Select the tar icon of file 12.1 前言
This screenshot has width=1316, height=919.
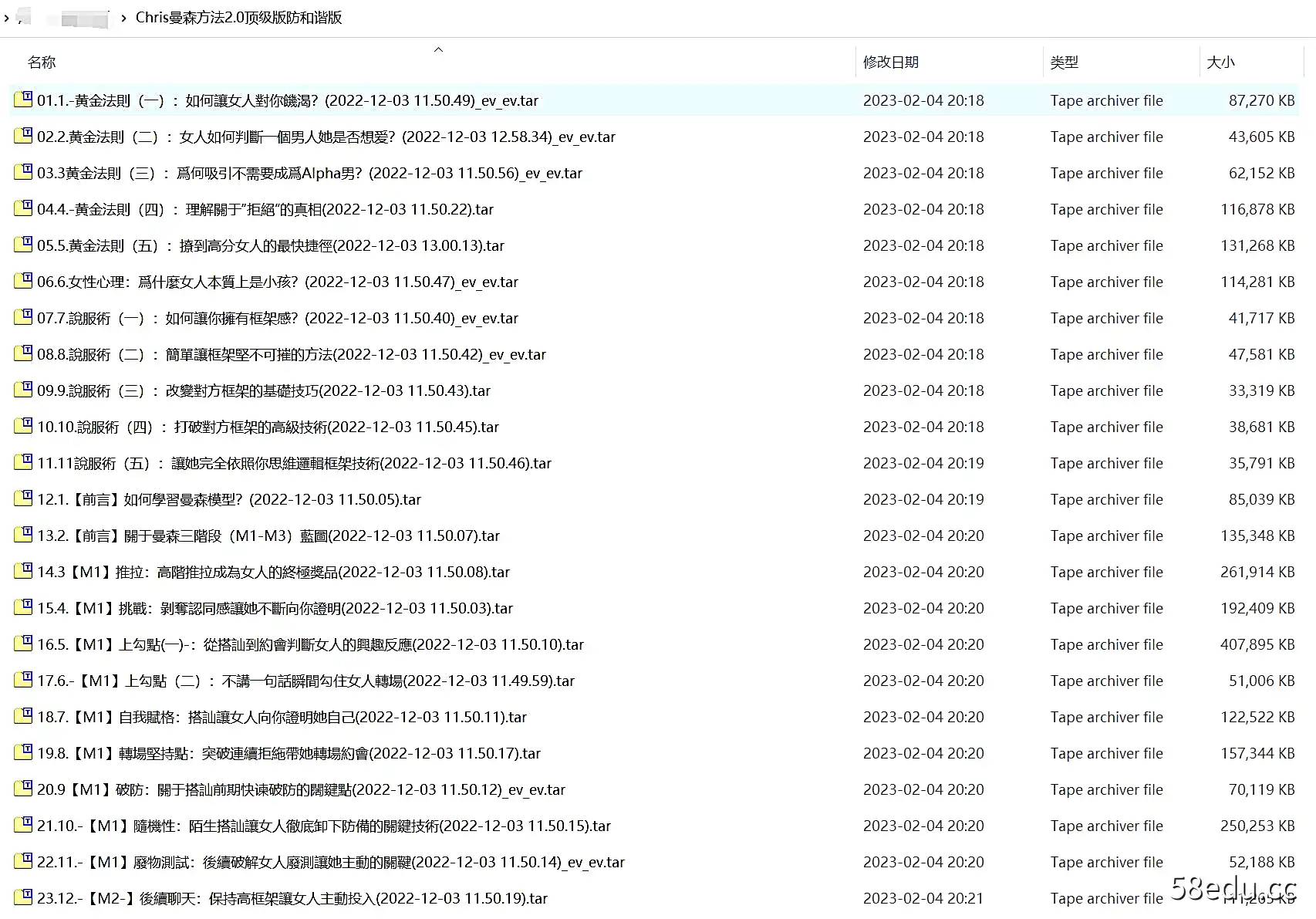point(23,498)
